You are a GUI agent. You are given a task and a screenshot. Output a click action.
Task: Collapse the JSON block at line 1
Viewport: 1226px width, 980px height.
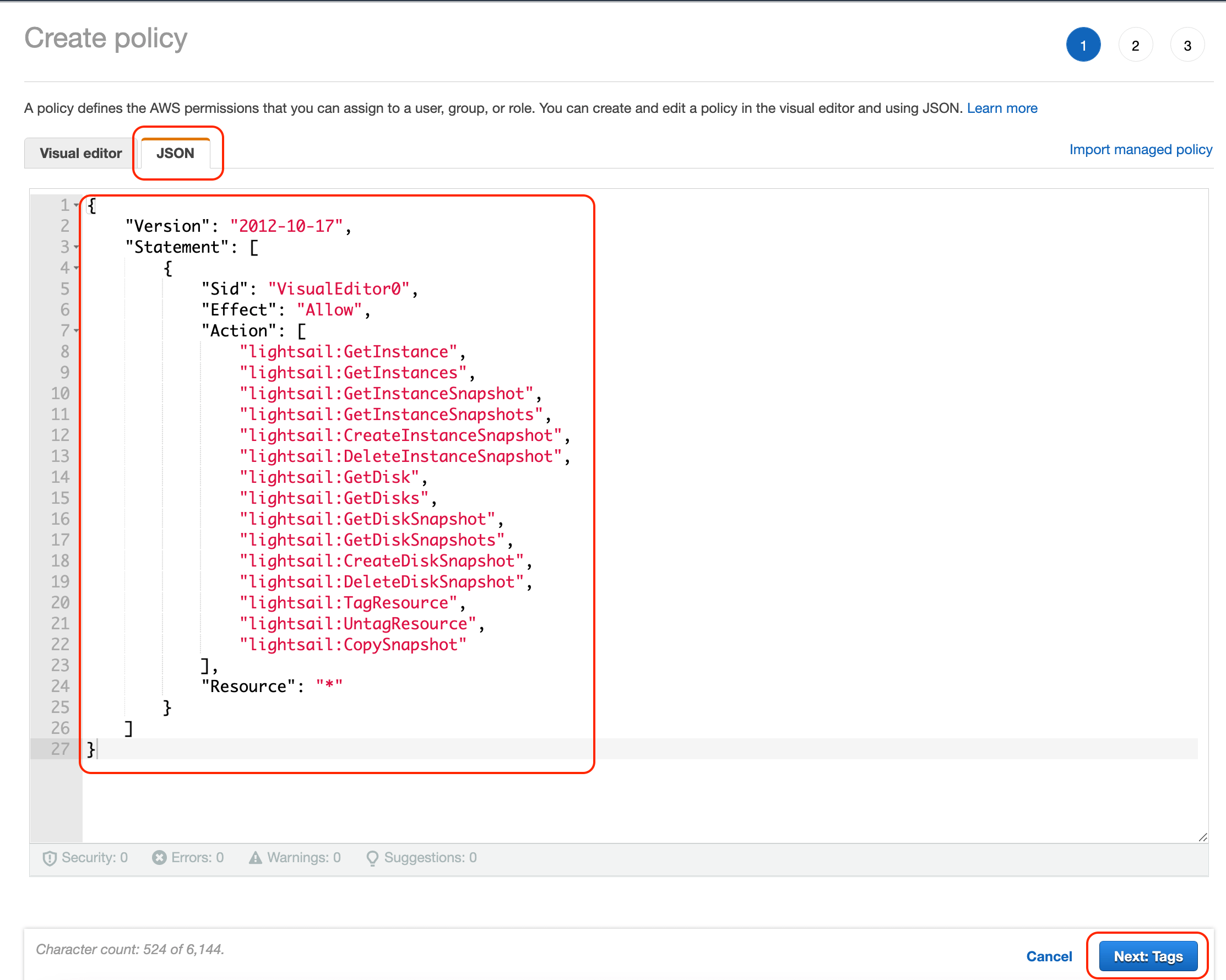(76, 205)
